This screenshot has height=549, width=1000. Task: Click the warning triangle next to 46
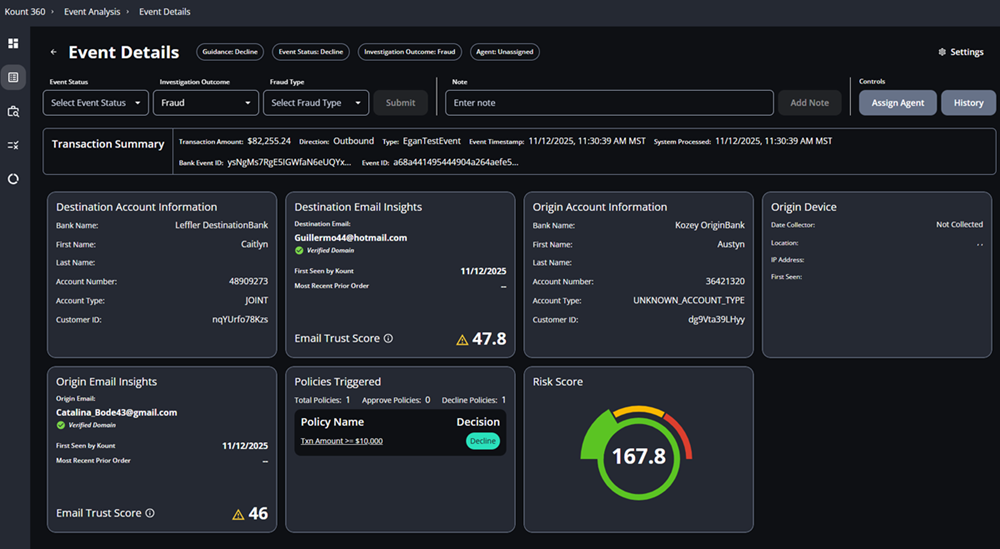click(238, 515)
